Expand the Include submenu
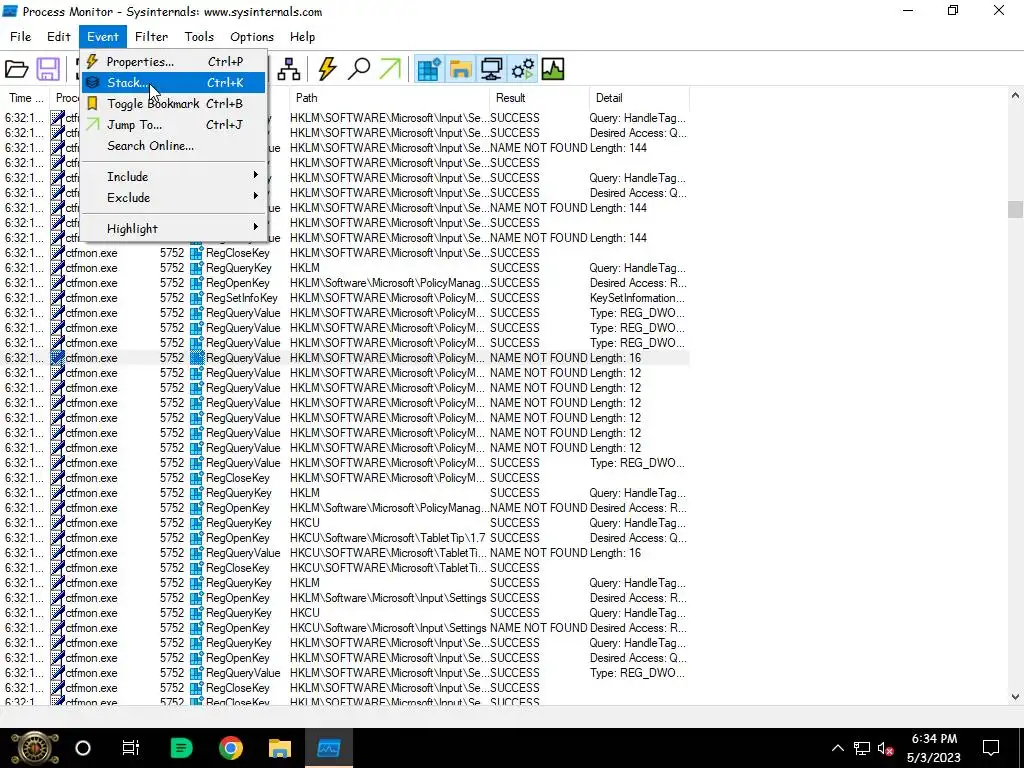This screenshot has height=768, width=1024. [x=174, y=176]
